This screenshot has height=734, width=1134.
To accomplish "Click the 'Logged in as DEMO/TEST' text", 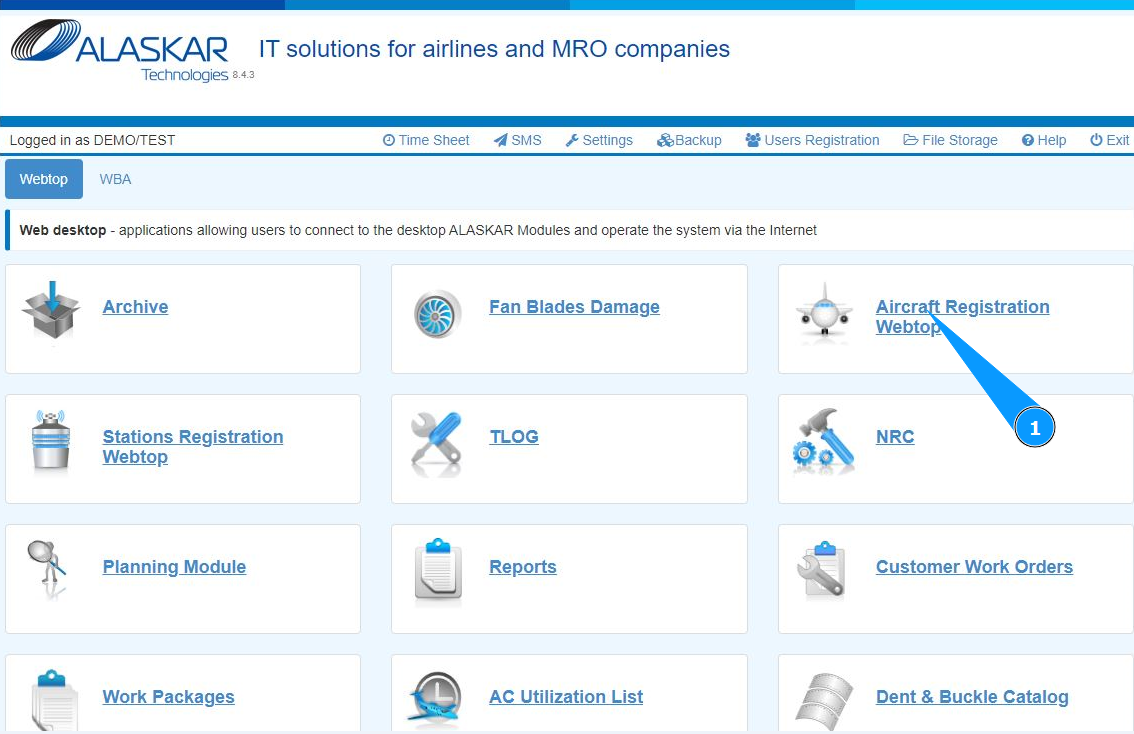I will (x=93, y=140).
